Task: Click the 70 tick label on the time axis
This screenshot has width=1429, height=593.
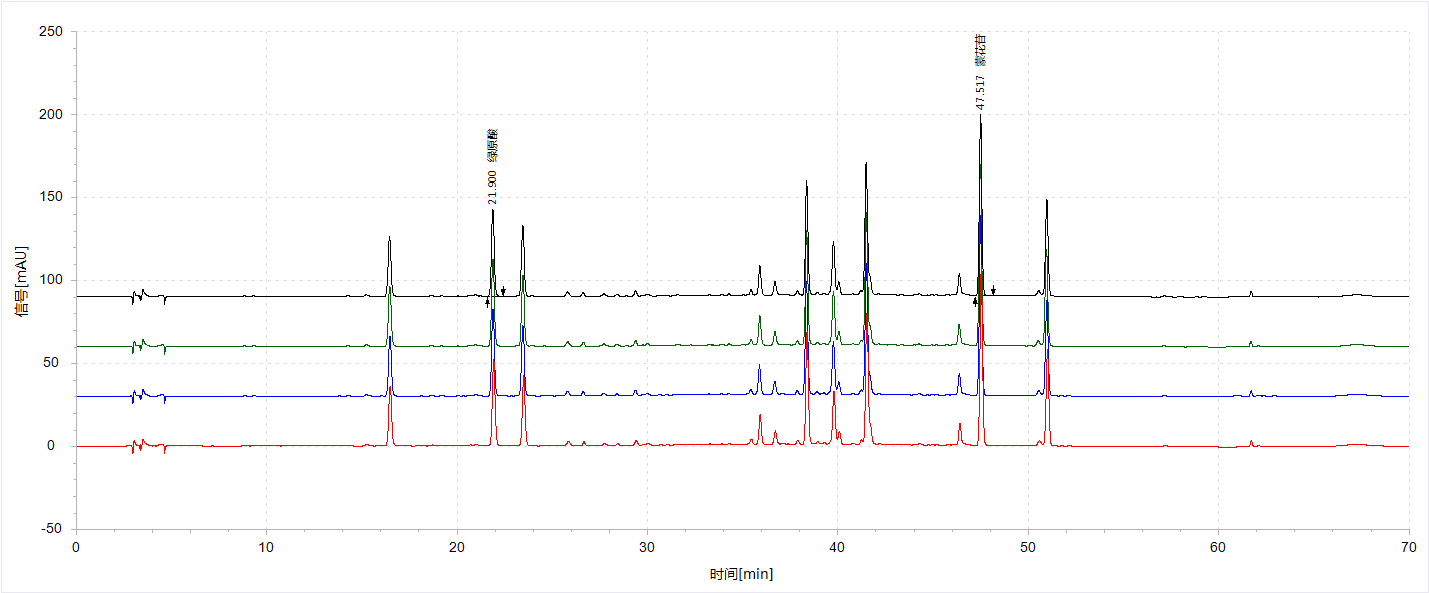Action: point(1408,548)
